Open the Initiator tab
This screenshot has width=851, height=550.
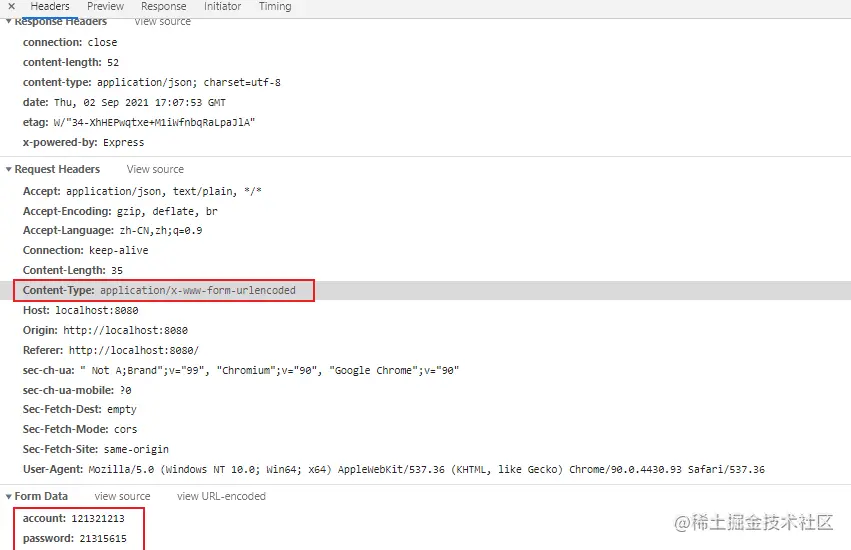coord(223,7)
